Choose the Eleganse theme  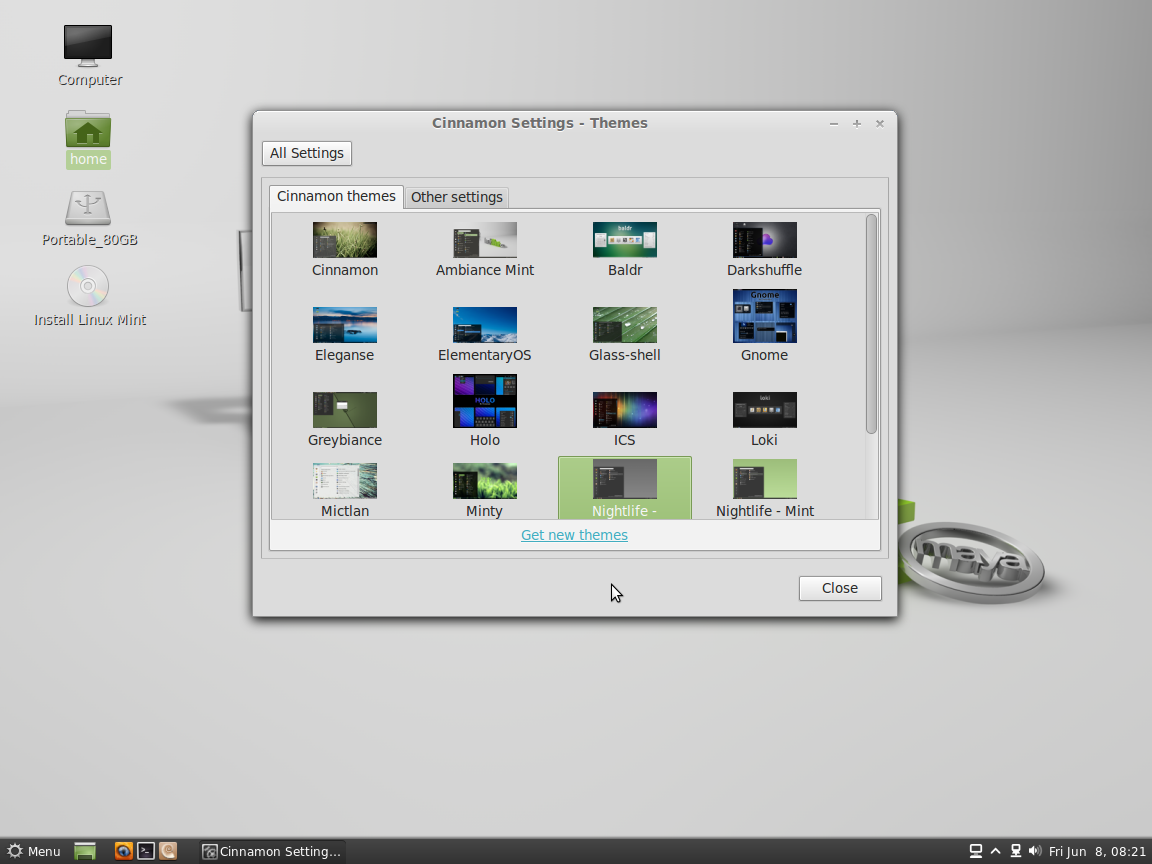pos(345,334)
